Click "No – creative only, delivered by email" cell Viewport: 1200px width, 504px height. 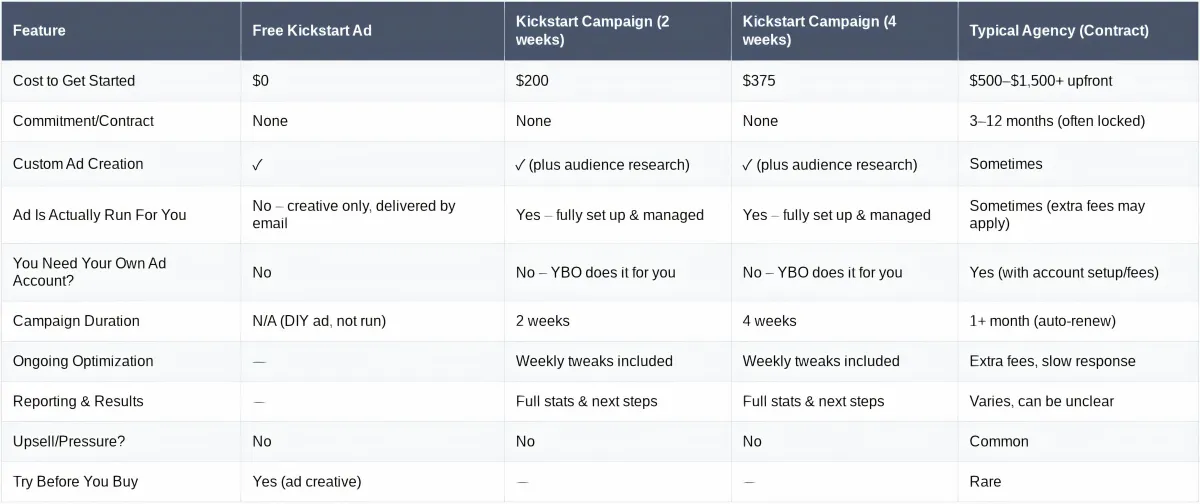(x=354, y=214)
